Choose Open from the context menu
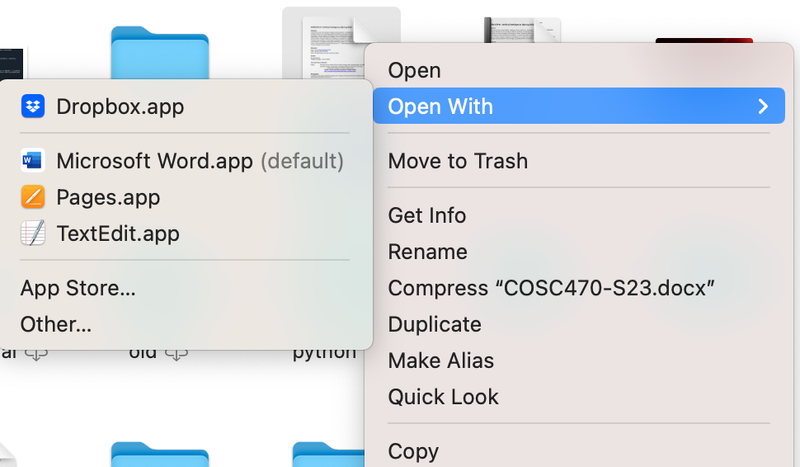 [x=414, y=70]
